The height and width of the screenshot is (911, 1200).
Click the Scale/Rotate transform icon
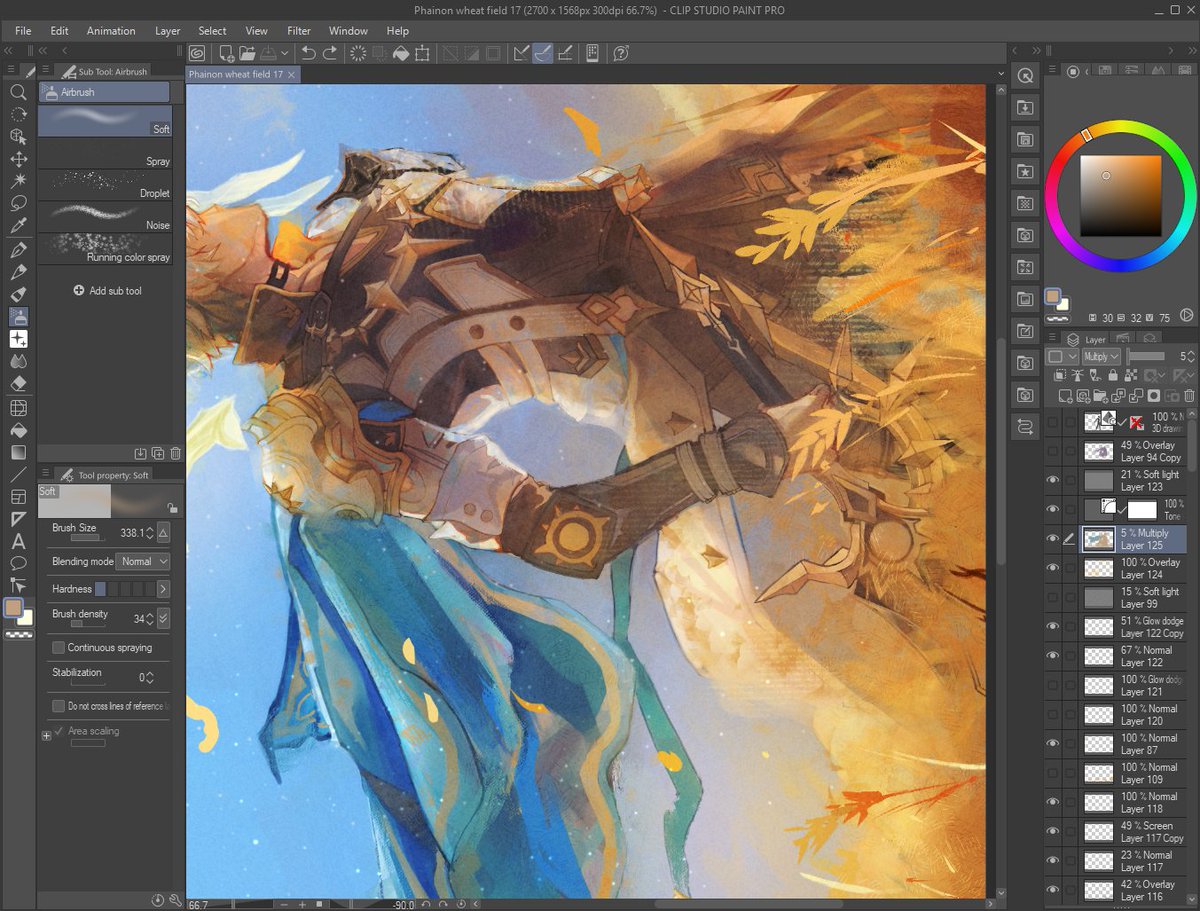click(x=423, y=53)
